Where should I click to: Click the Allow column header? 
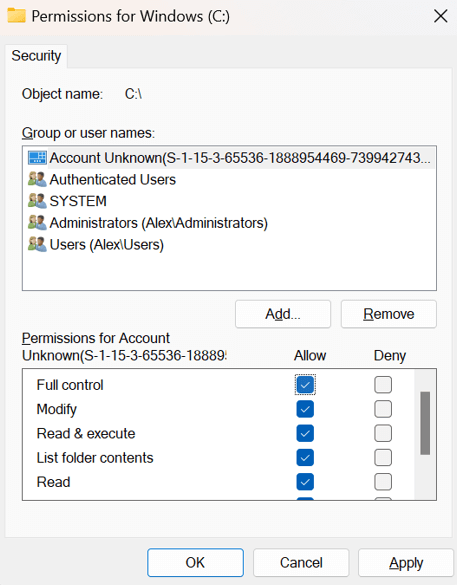coord(310,355)
